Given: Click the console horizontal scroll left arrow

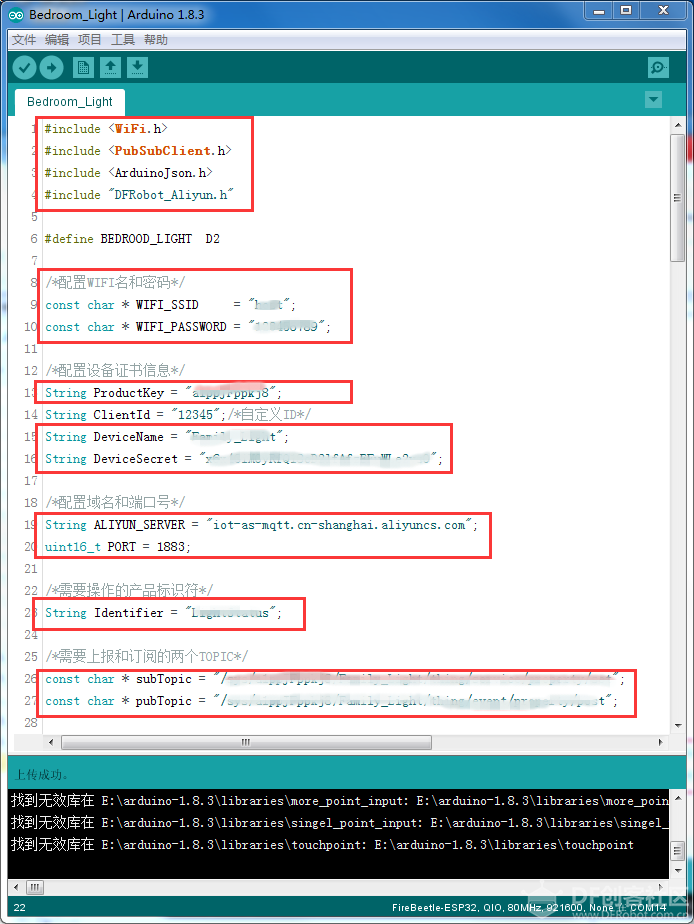Looking at the screenshot, I should coord(15,887).
